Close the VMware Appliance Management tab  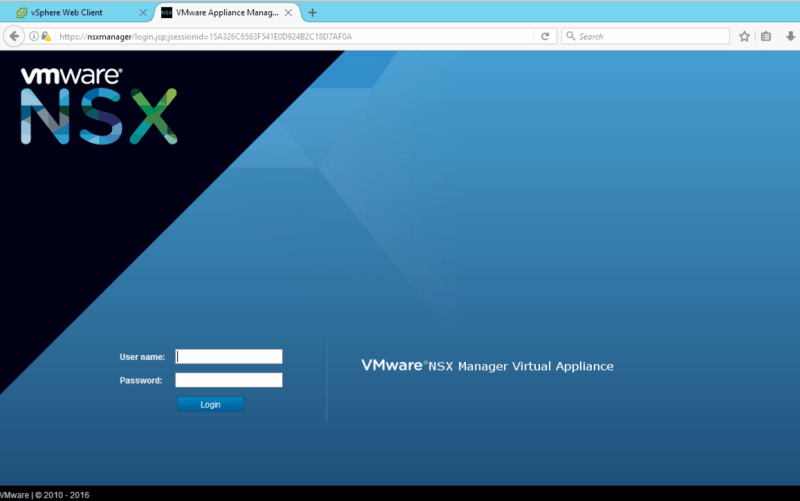pyautogui.click(x=291, y=13)
